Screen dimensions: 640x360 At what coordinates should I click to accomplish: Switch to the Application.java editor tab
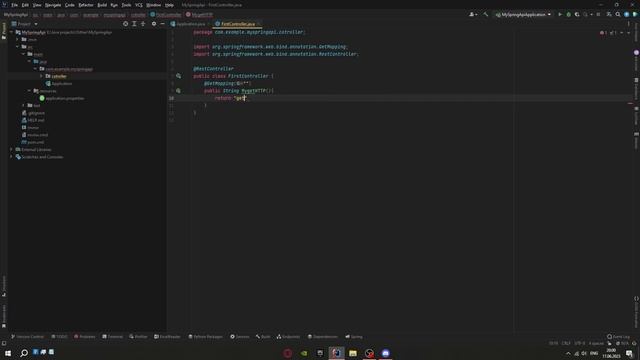click(x=188, y=24)
